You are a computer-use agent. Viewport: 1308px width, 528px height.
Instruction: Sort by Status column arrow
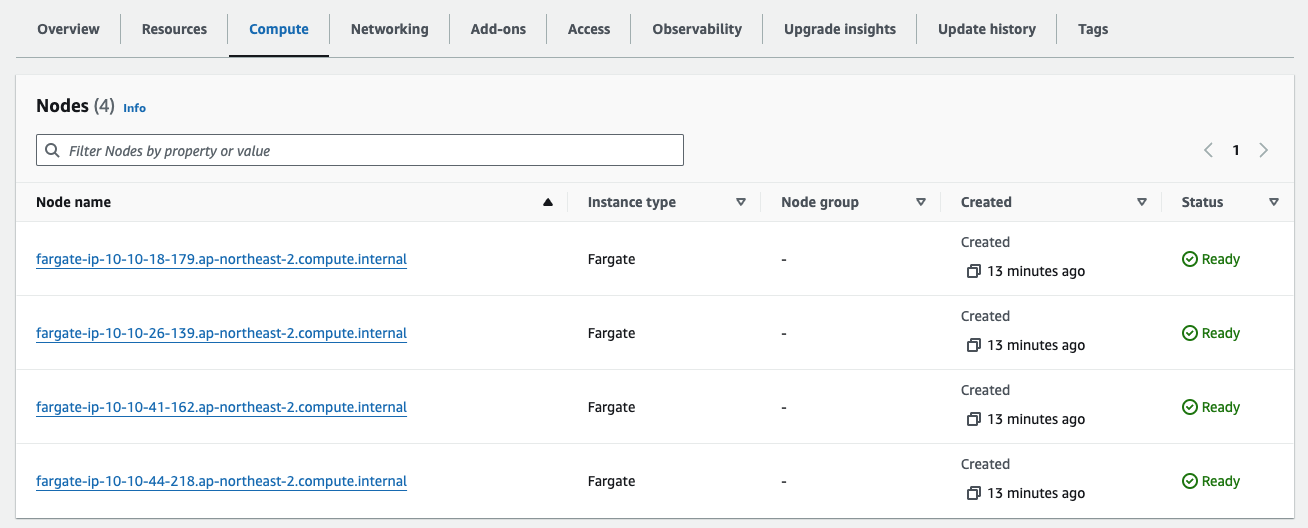(x=1274, y=202)
